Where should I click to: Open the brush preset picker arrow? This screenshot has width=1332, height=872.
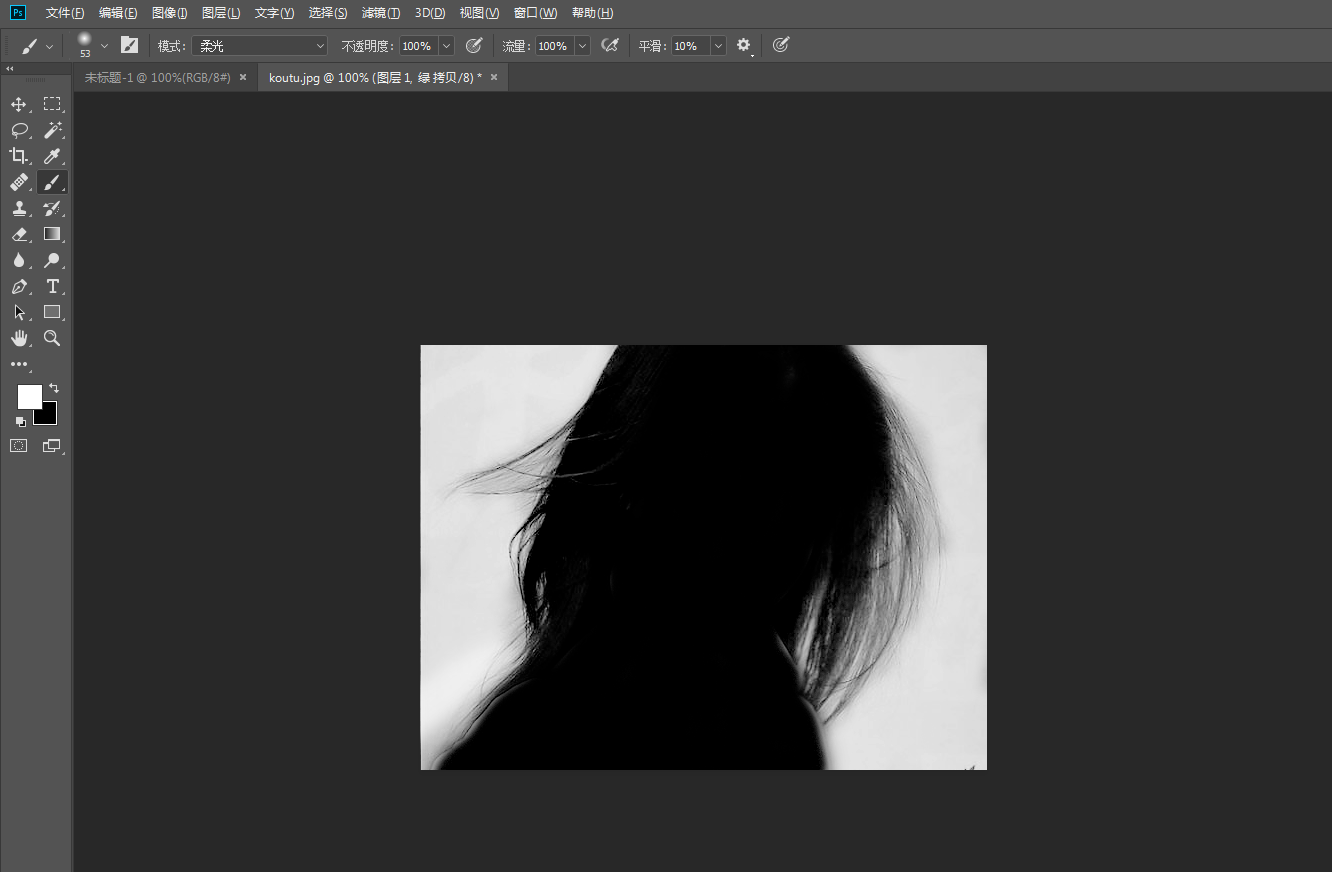coord(104,46)
